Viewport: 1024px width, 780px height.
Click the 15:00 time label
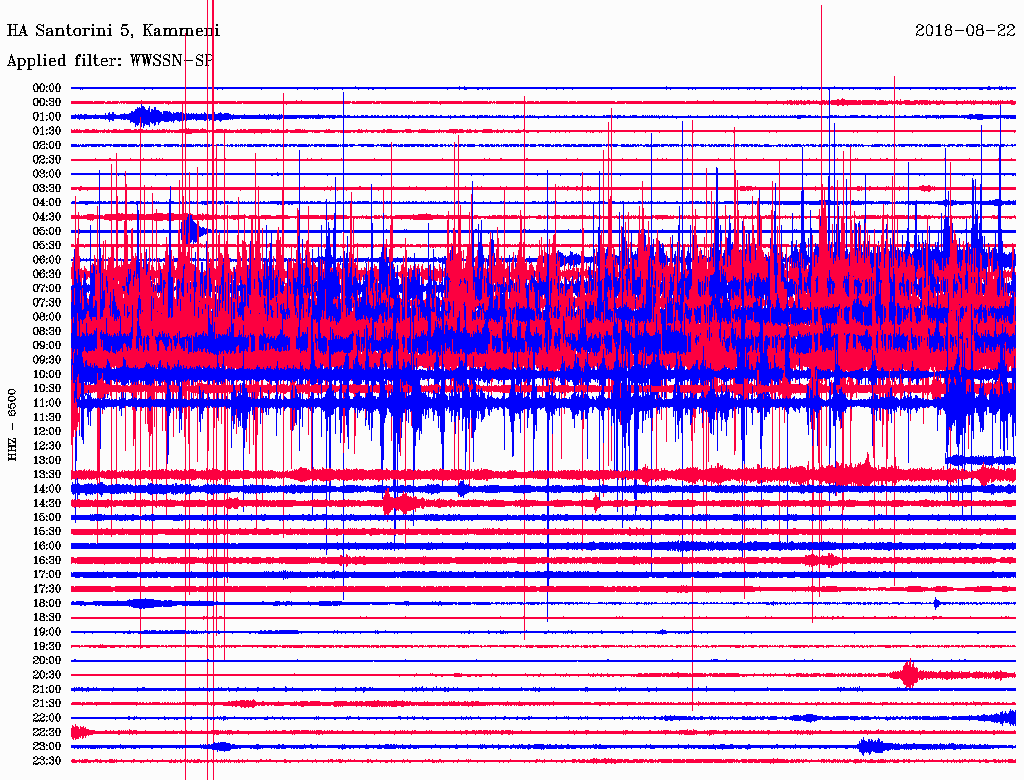[47, 517]
